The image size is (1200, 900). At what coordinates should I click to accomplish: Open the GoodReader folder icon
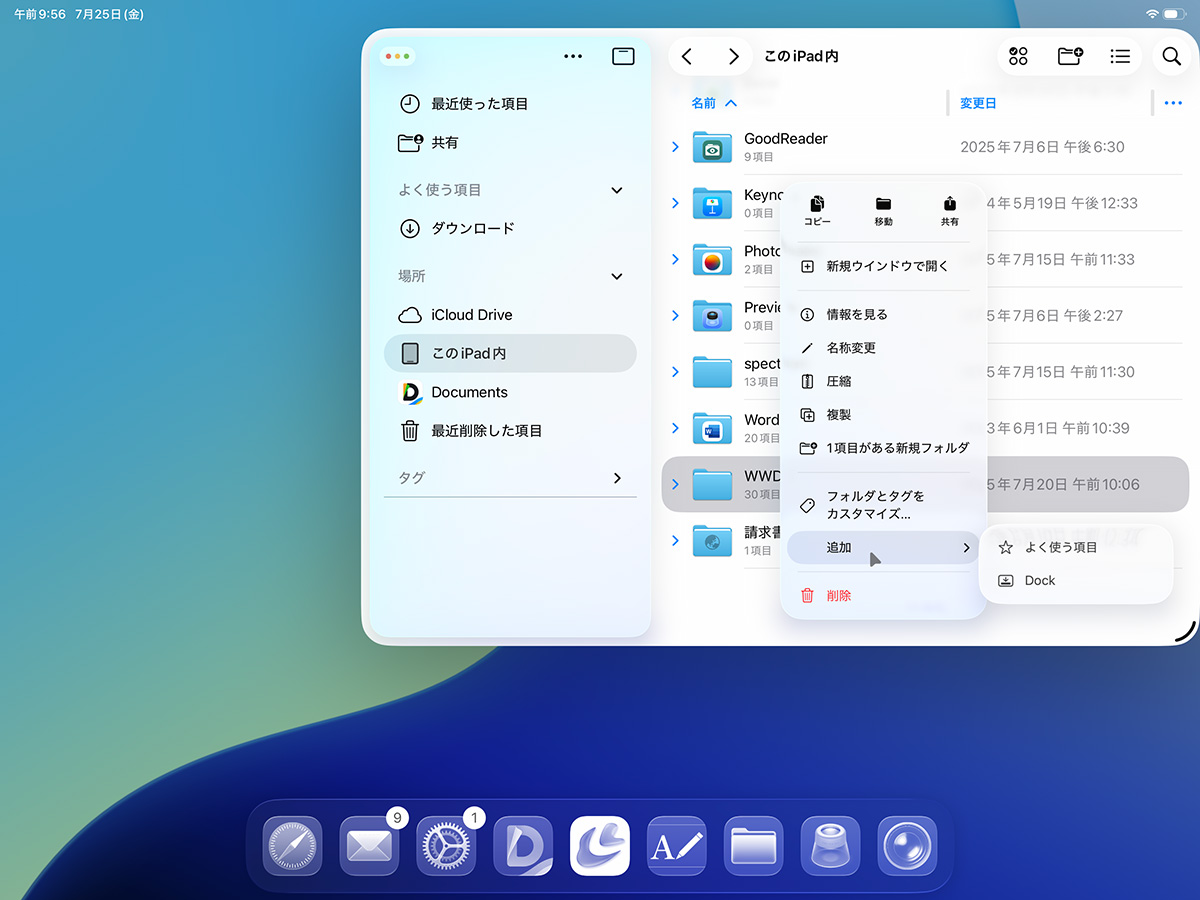(x=712, y=147)
